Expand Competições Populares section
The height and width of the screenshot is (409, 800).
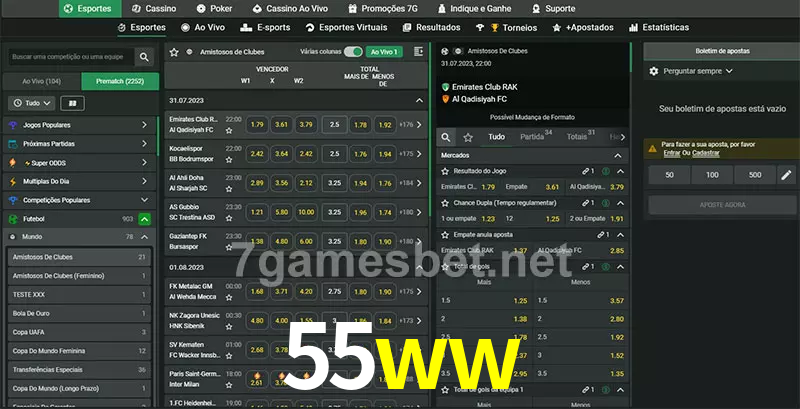[x=144, y=200]
